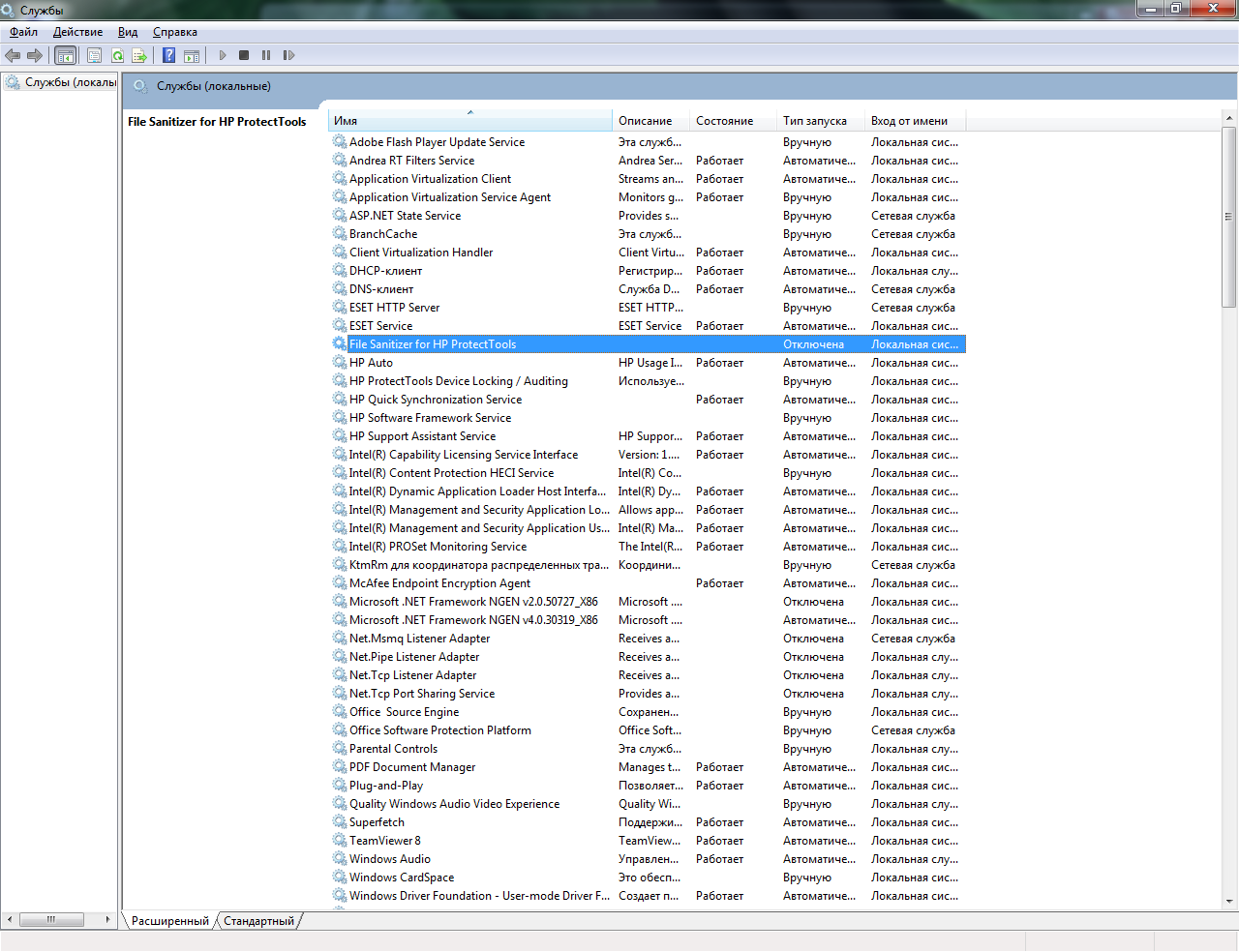Click the gear icon beside Plug-and-Play
The height and width of the screenshot is (952, 1239).
point(340,785)
